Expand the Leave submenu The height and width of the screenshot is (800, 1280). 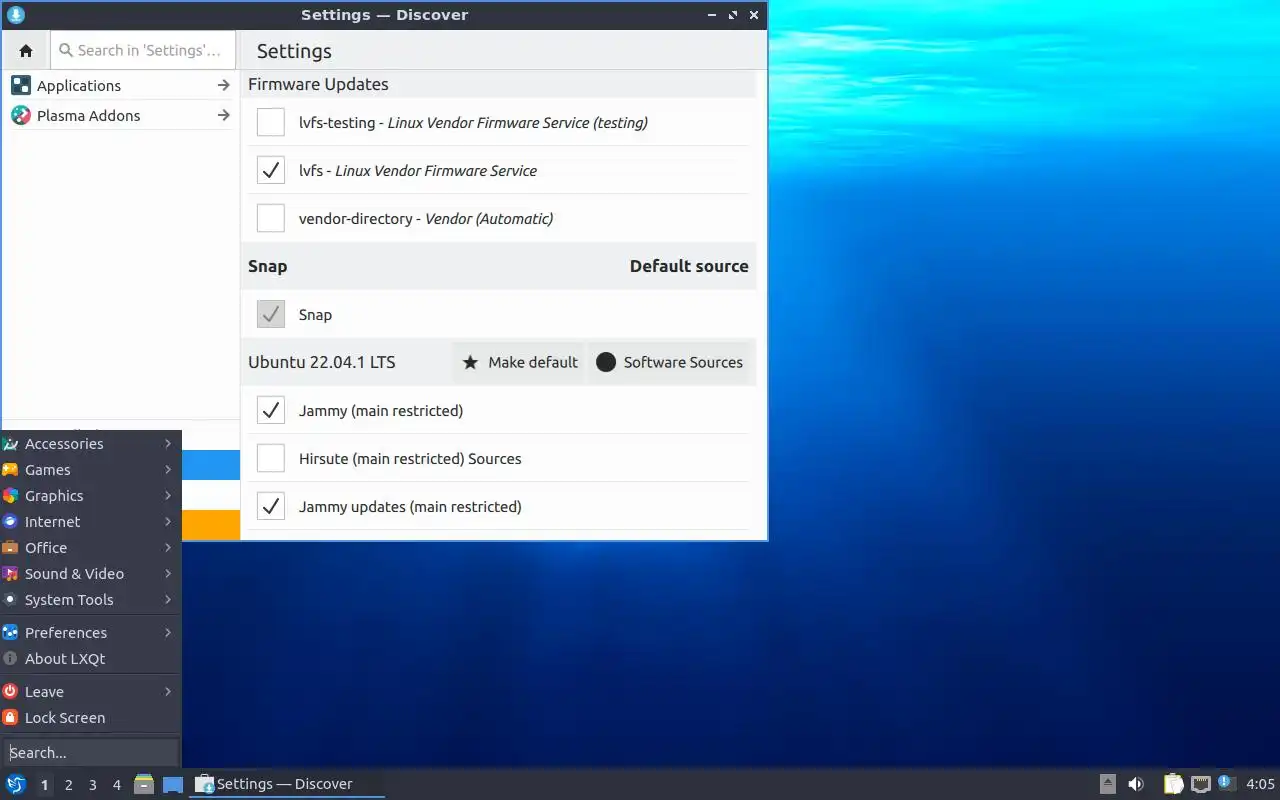pos(90,692)
